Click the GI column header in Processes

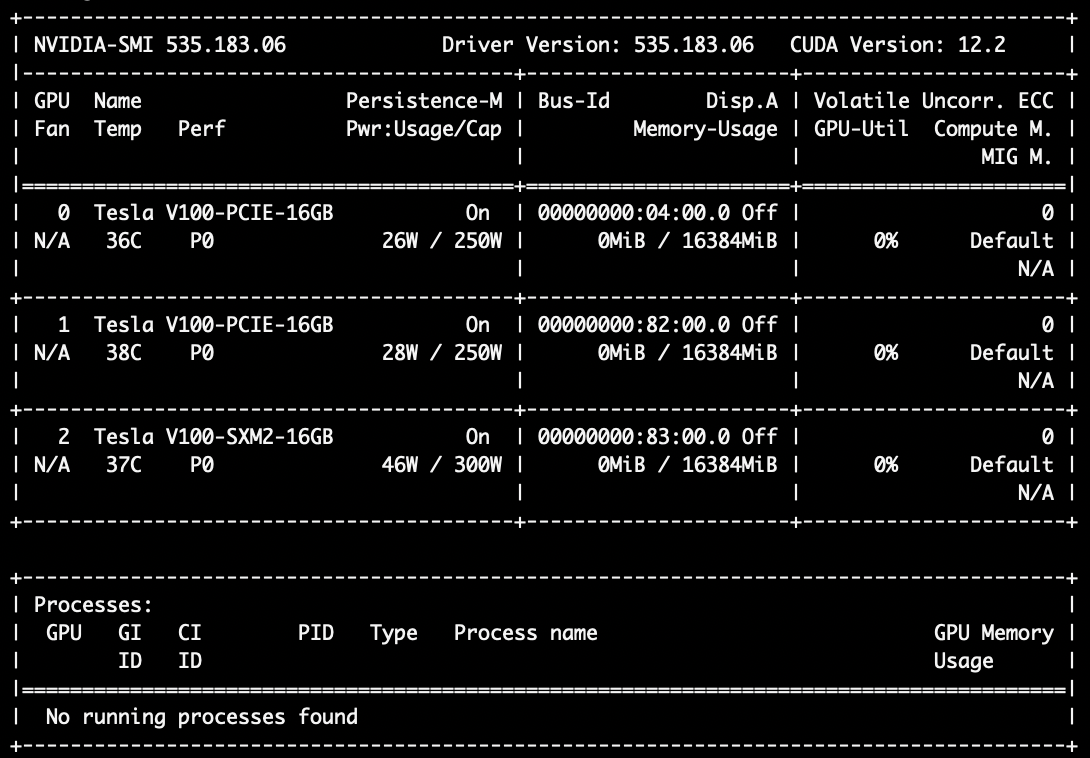coord(130,633)
